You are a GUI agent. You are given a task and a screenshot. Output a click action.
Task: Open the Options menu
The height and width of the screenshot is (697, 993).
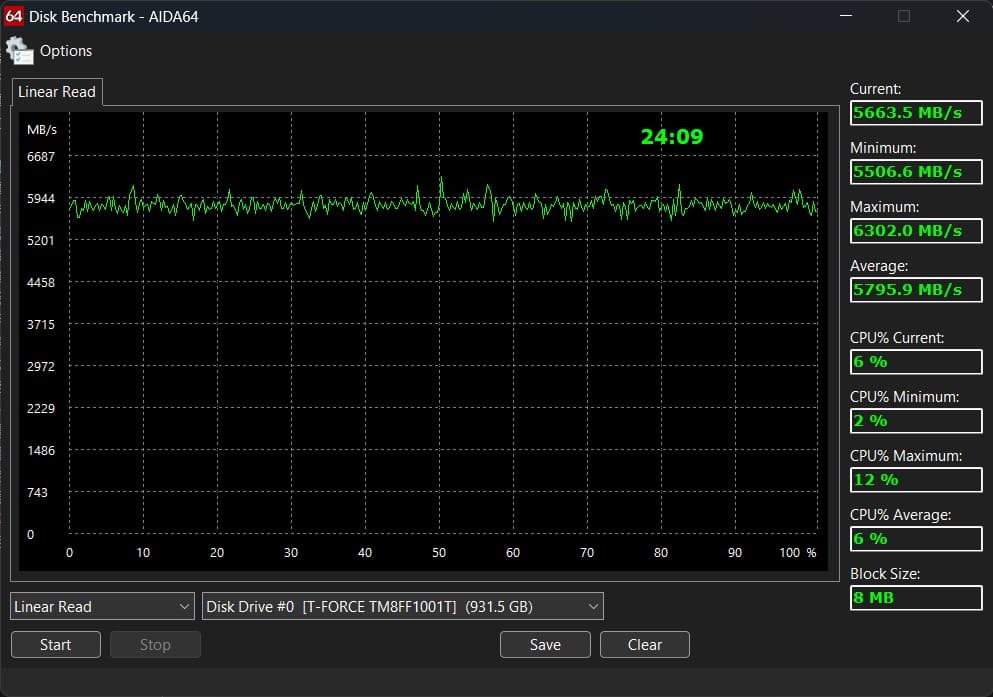click(x=66, y=51)
